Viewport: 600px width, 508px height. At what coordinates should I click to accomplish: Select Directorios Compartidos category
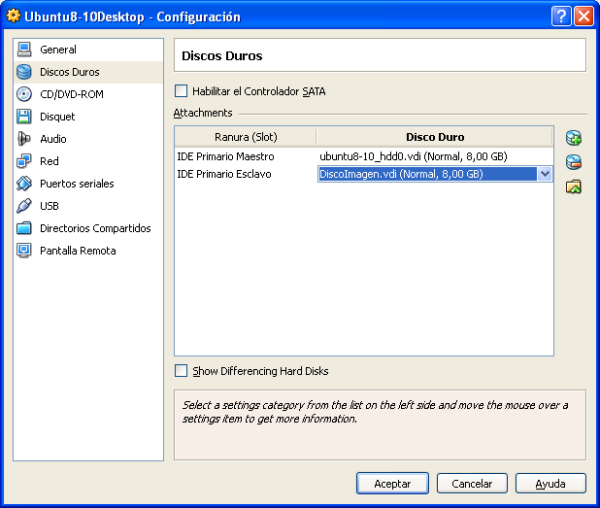click(95, 228)
